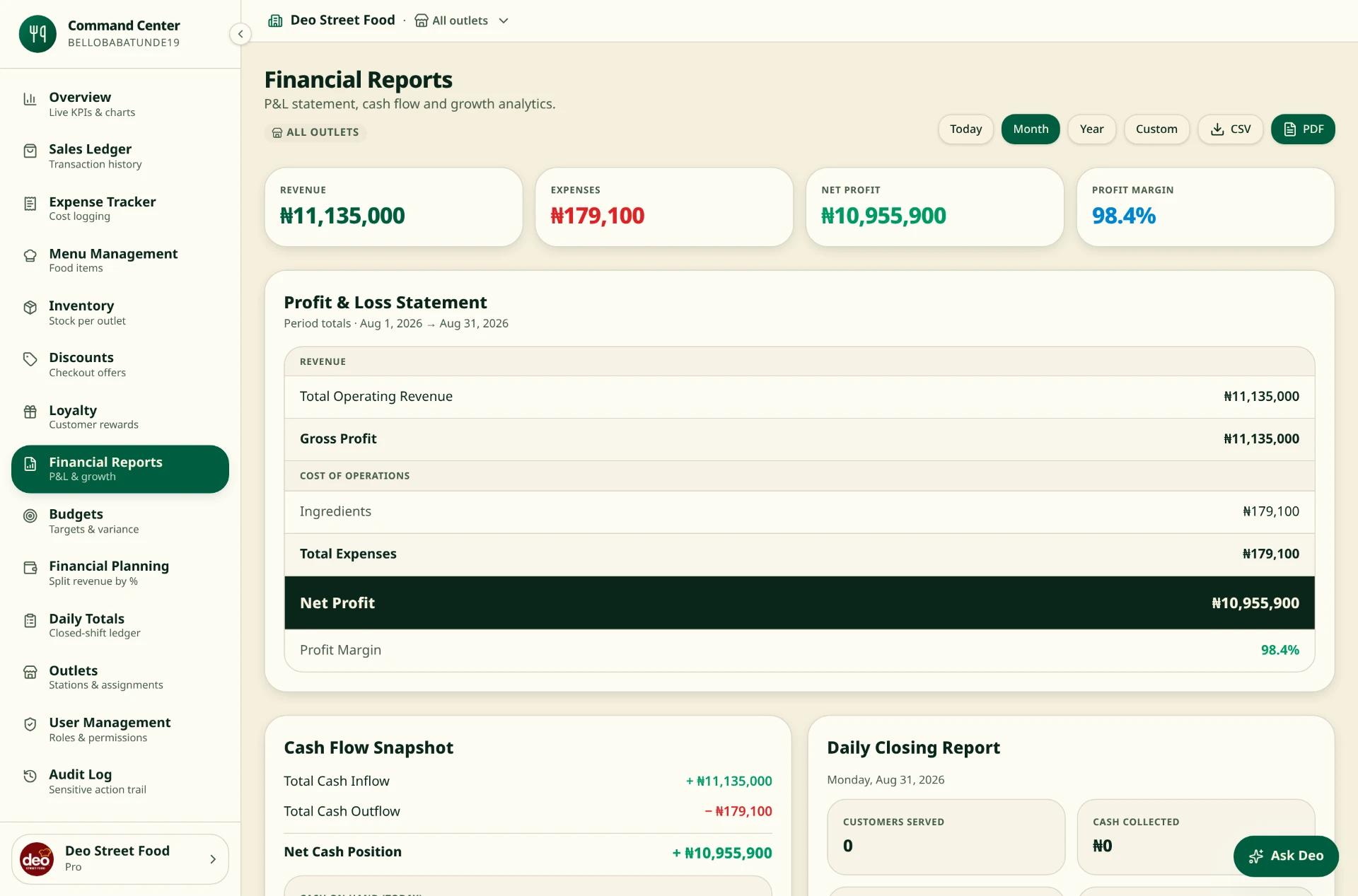Click the Menu Management chef hat icon
This screenshot has height=896, width=1358.
(x=30, y=255)
